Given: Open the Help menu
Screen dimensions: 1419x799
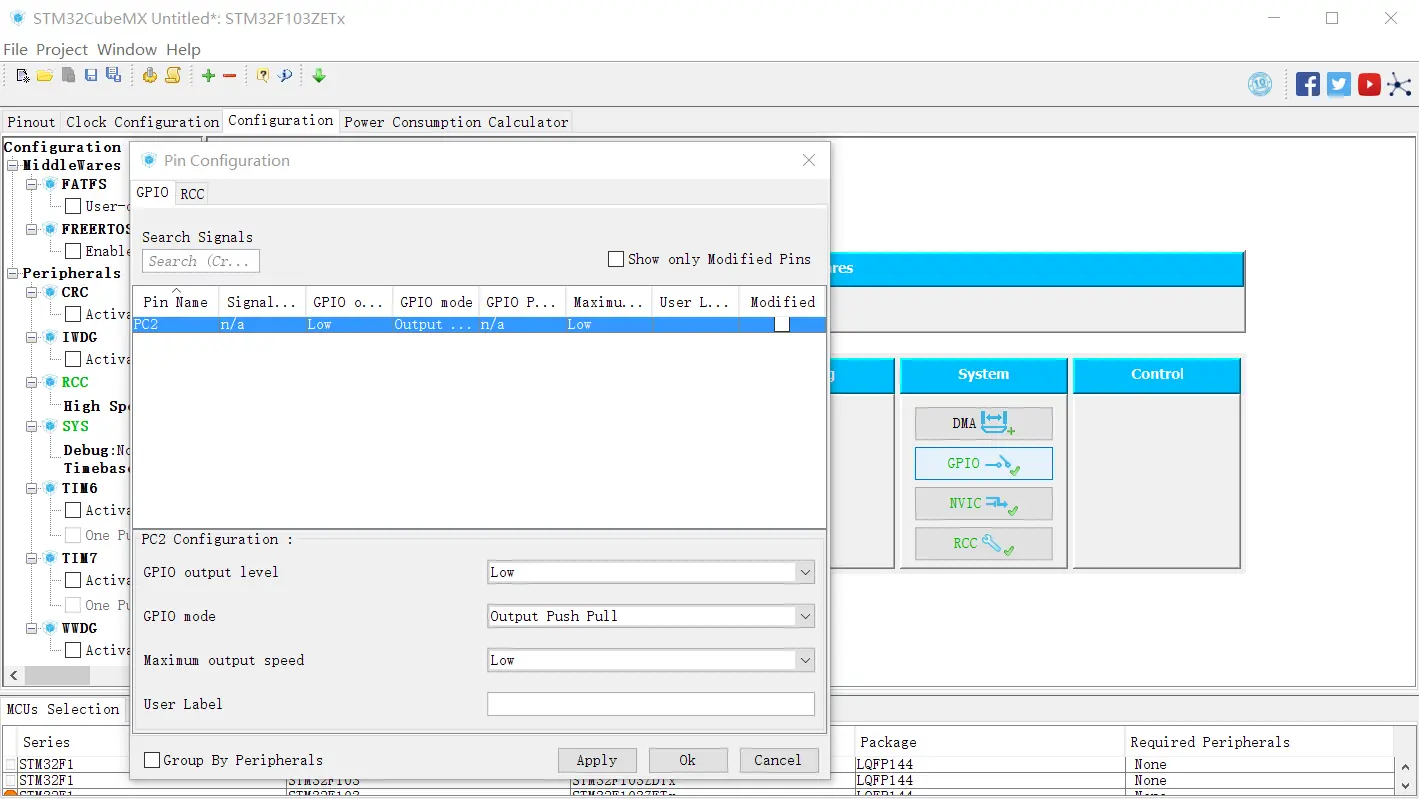Looking at the screenshot, I should click(183, 49).
